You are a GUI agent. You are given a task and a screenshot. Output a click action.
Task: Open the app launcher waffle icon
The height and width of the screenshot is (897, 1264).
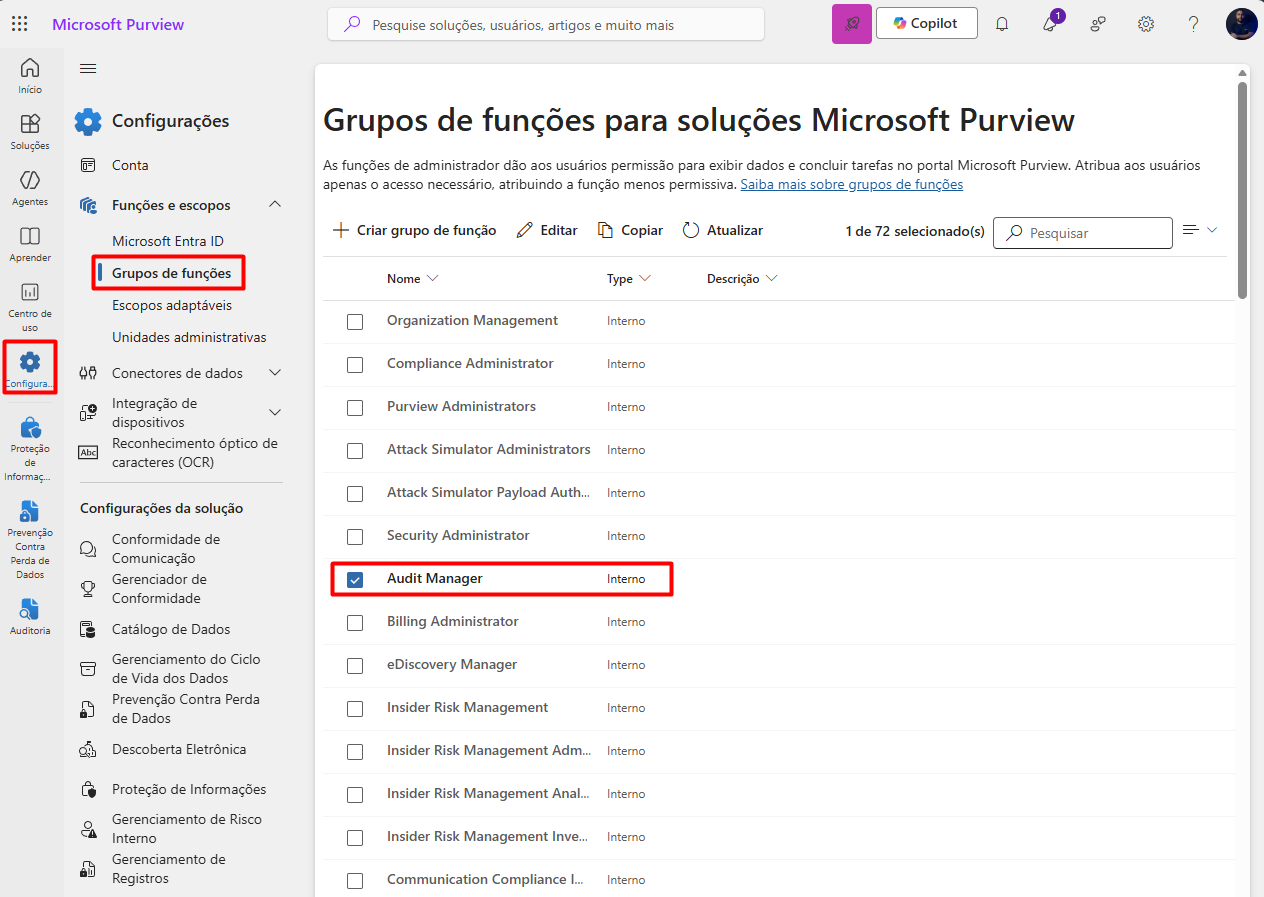point(19,24)
